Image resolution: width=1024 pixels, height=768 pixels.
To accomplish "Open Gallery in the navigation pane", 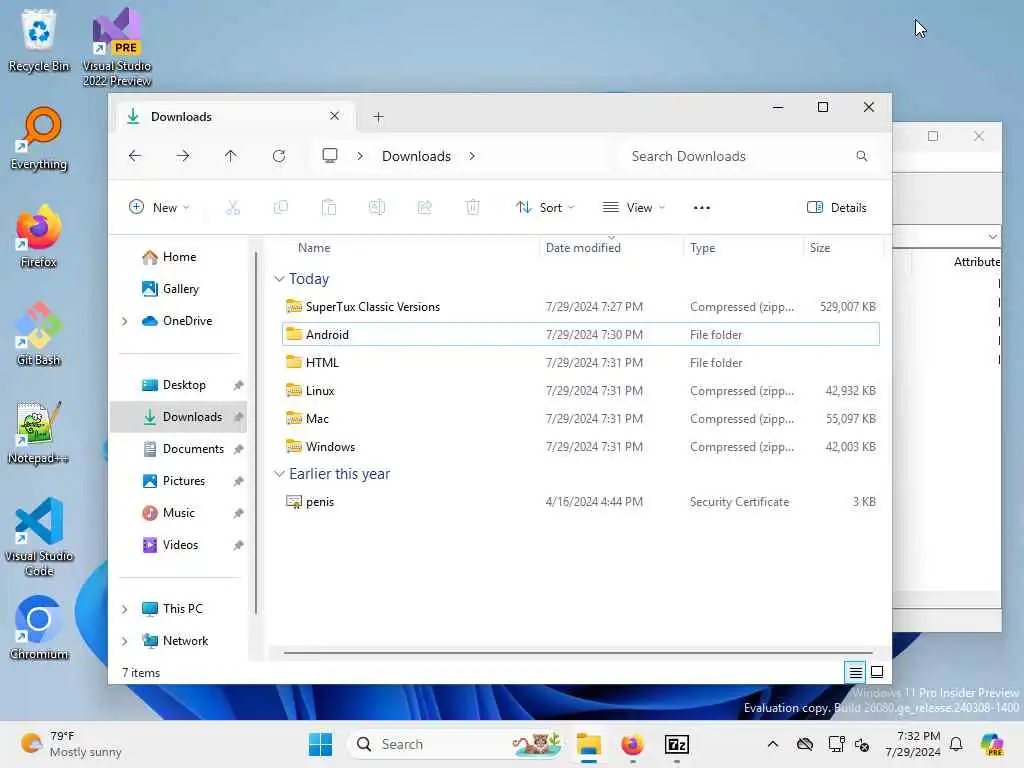I will point(178,289).
